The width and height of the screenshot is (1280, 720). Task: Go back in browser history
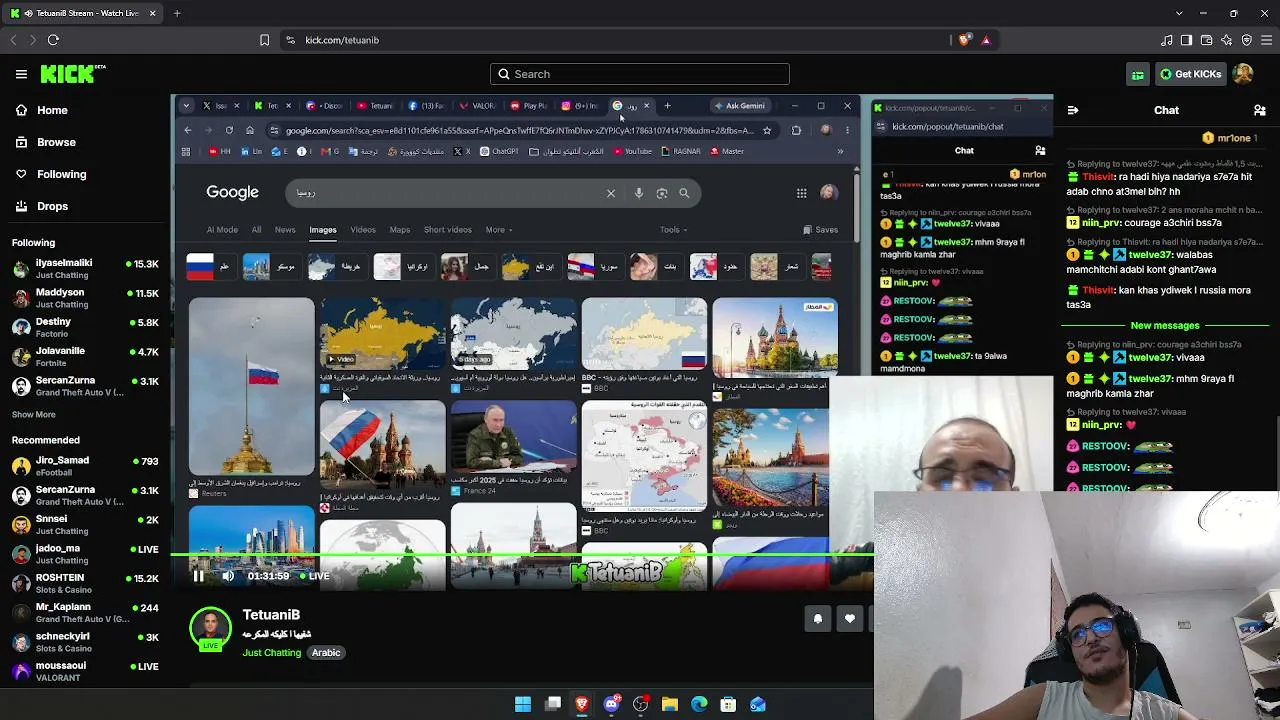[13, 40]
